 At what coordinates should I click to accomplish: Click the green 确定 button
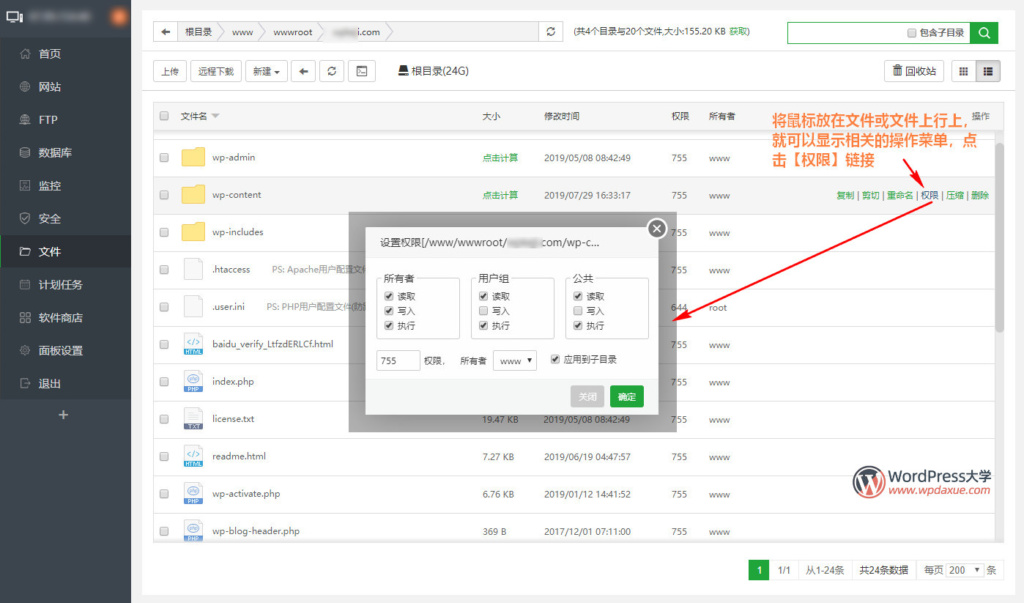627,397
